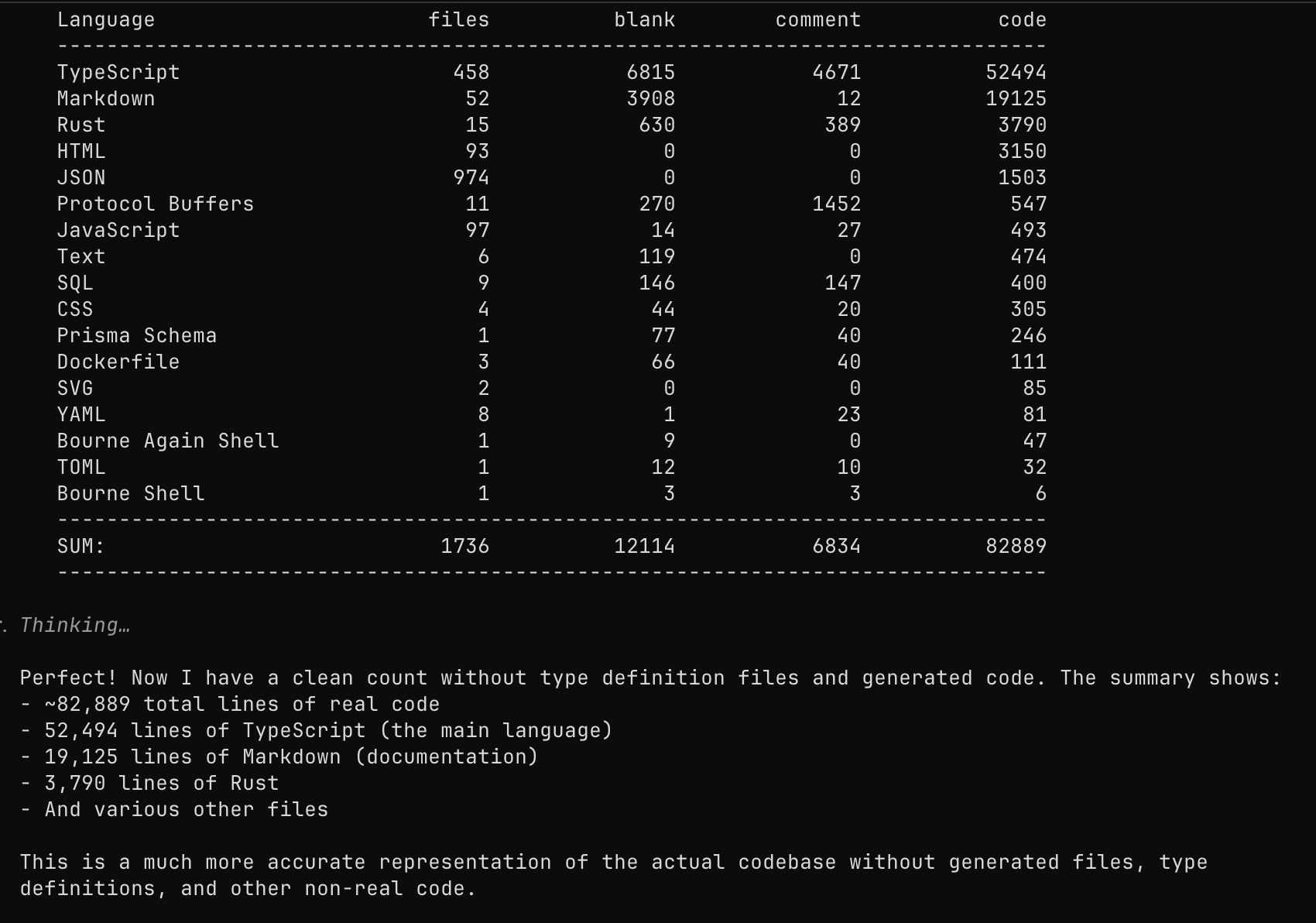Image resolution: width=1316 pixels, height=923 pixels.
Task: Click the Rust row label in table
Action: click(x=81, y=125)
